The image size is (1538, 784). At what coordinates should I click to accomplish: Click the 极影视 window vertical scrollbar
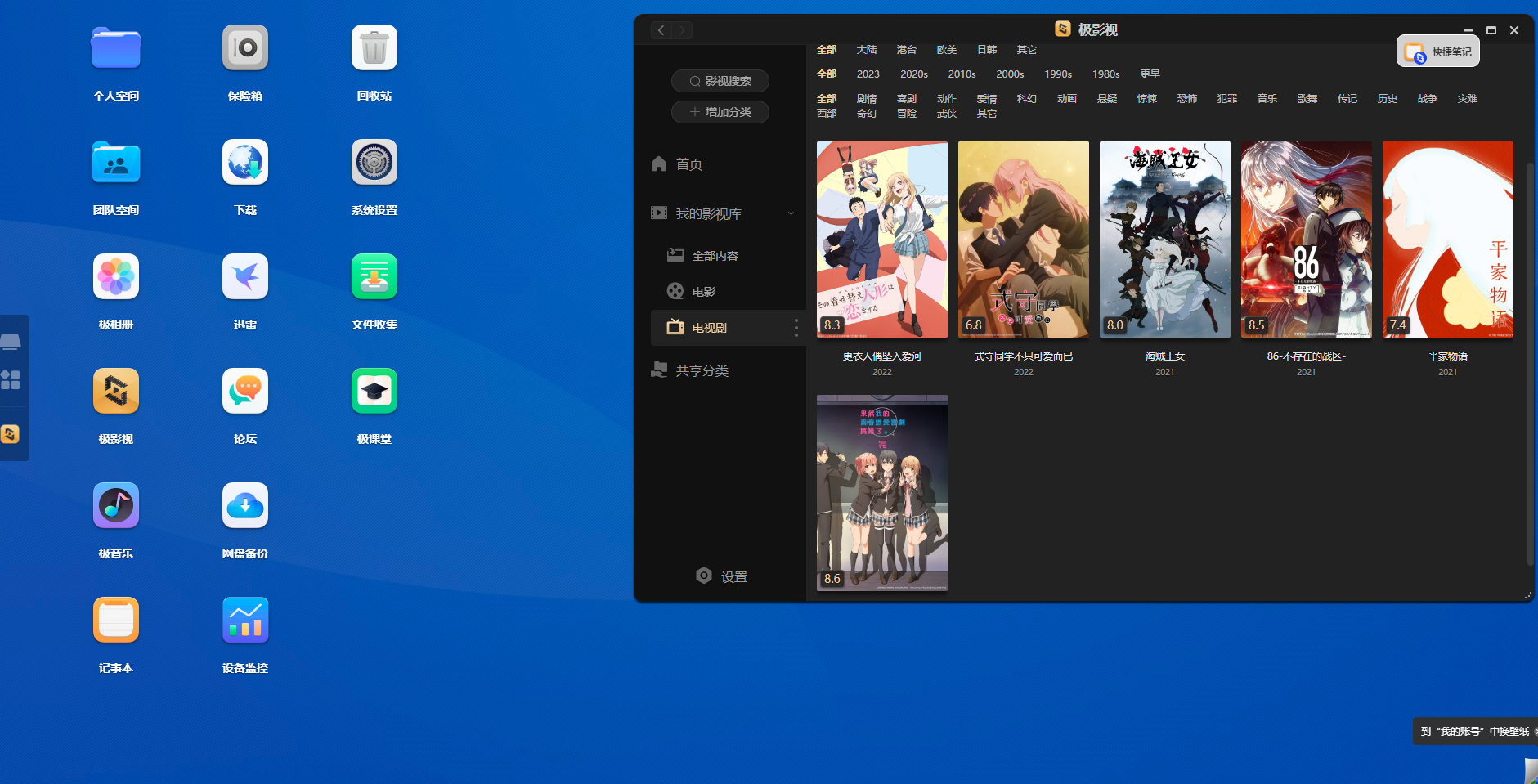point(1530,364)
